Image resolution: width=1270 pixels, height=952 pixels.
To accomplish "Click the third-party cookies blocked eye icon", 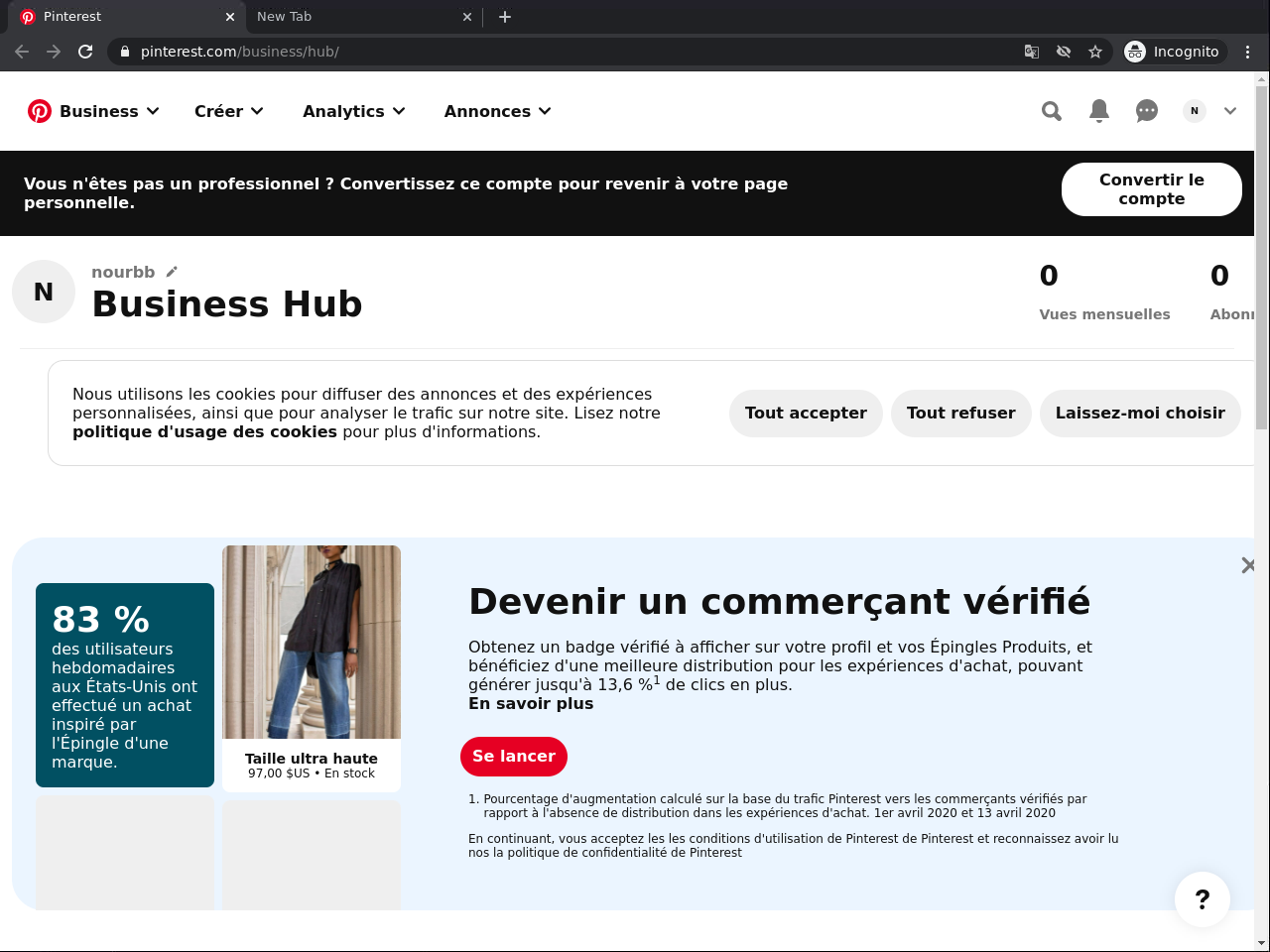I will click(x=1064, y=52).
